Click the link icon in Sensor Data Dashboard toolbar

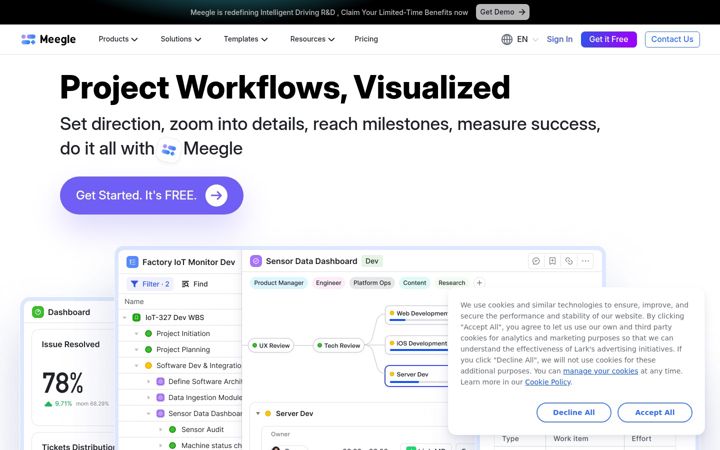pos(569,261)
